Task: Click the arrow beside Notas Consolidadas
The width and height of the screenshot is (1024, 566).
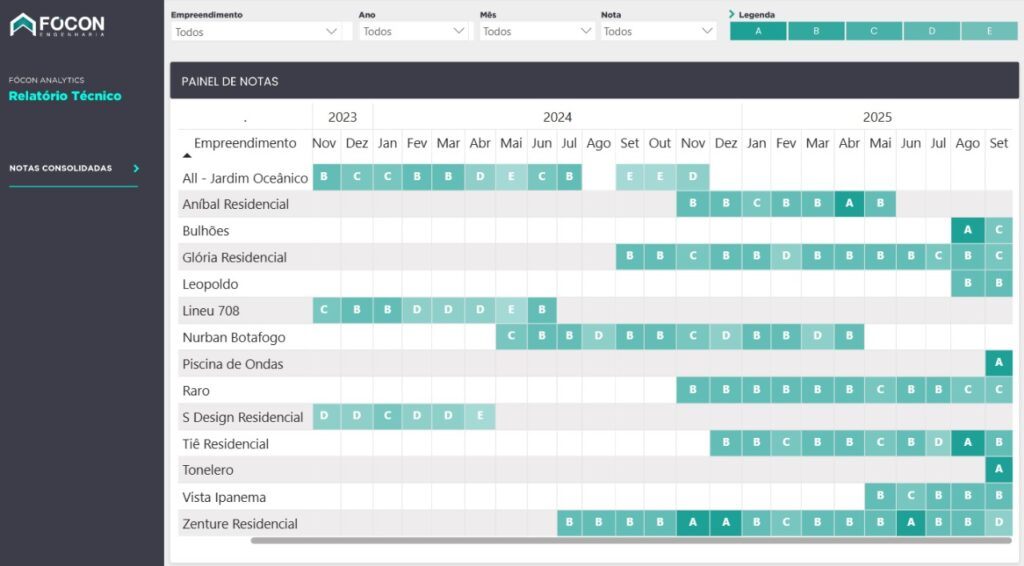Action: [136, 169]
